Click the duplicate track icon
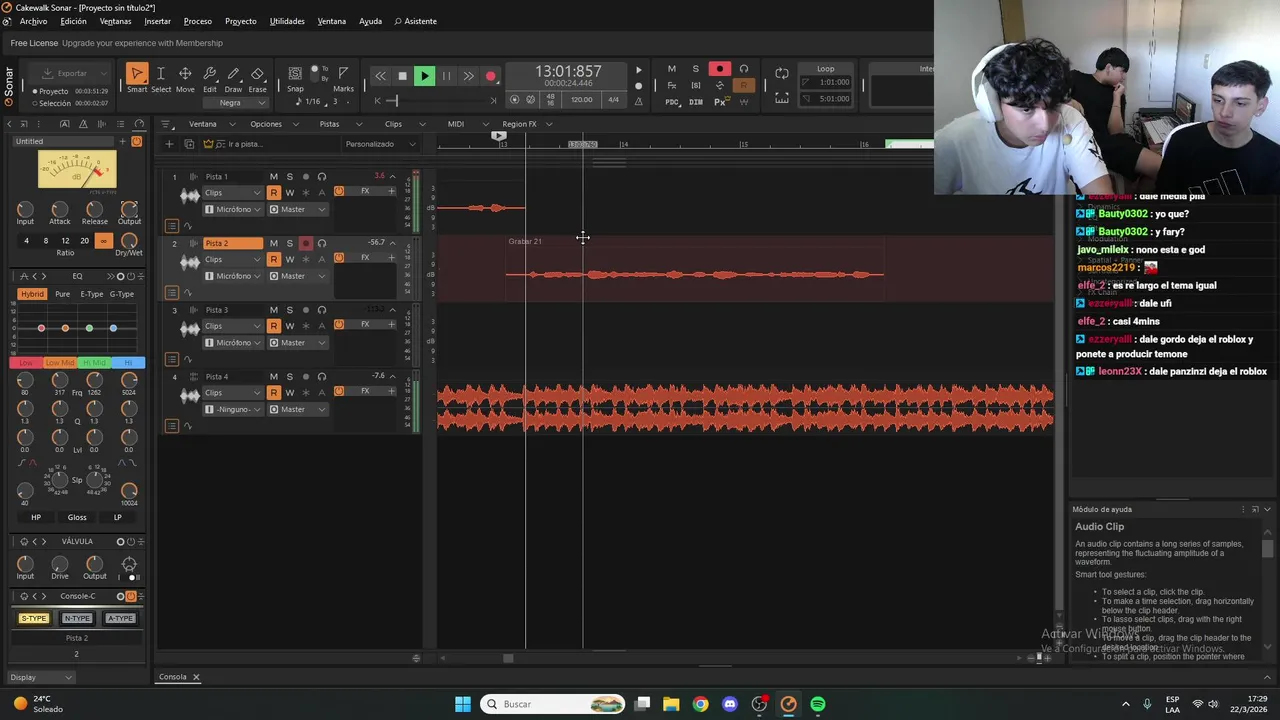1280x720 pixels. pos(189,144)
